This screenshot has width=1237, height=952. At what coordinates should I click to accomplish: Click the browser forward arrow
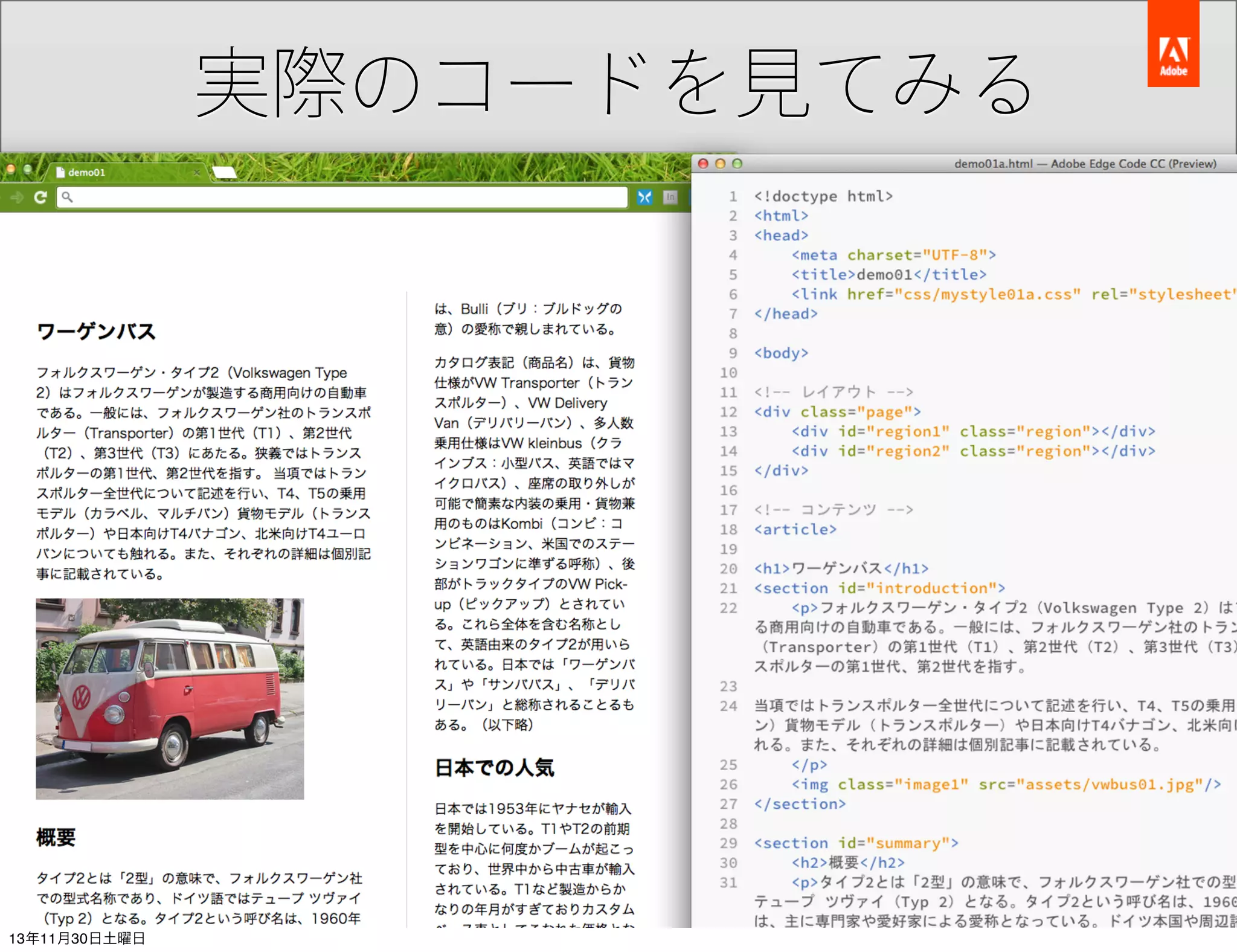(17, 198)
